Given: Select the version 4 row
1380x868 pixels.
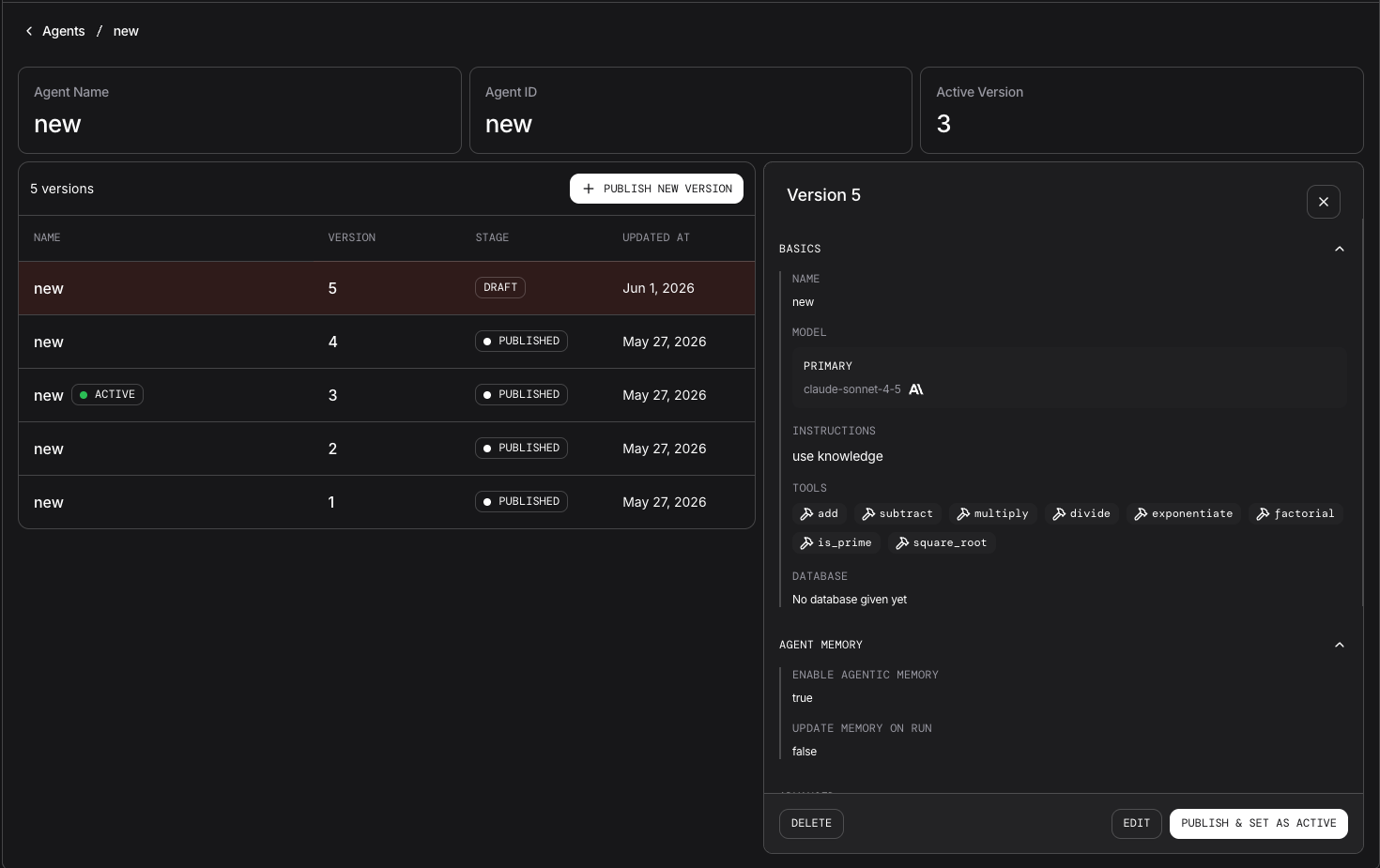Looking at the screenshot, I should click(x=387, y=342).
